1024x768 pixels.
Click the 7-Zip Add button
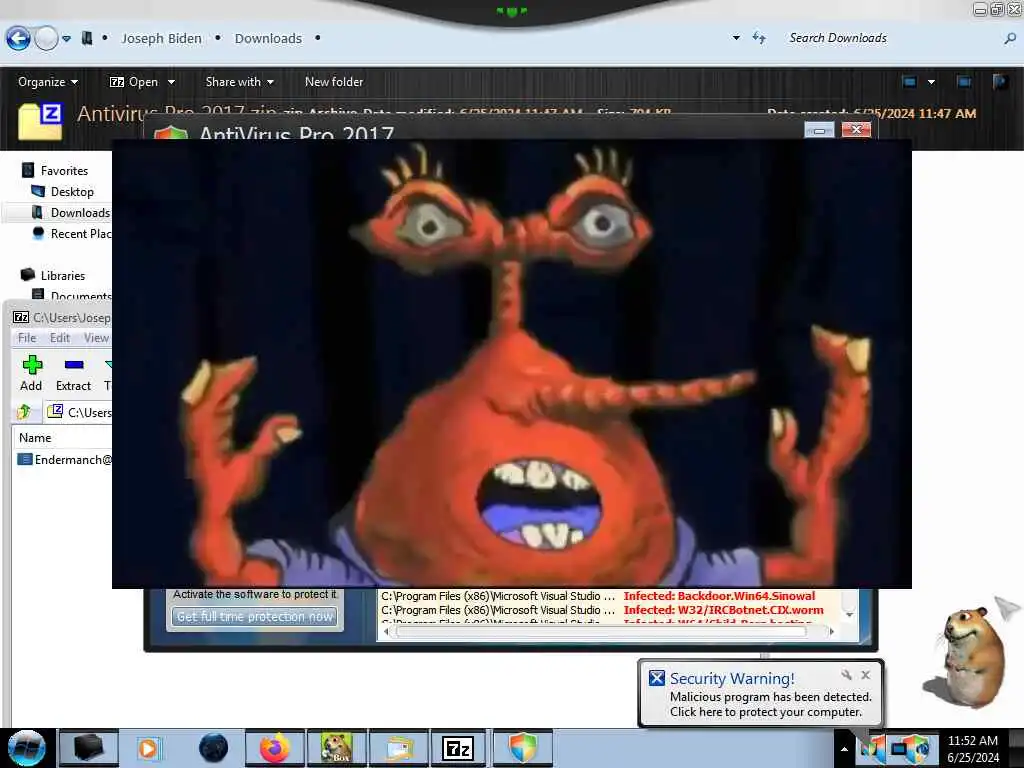(31, 373)
